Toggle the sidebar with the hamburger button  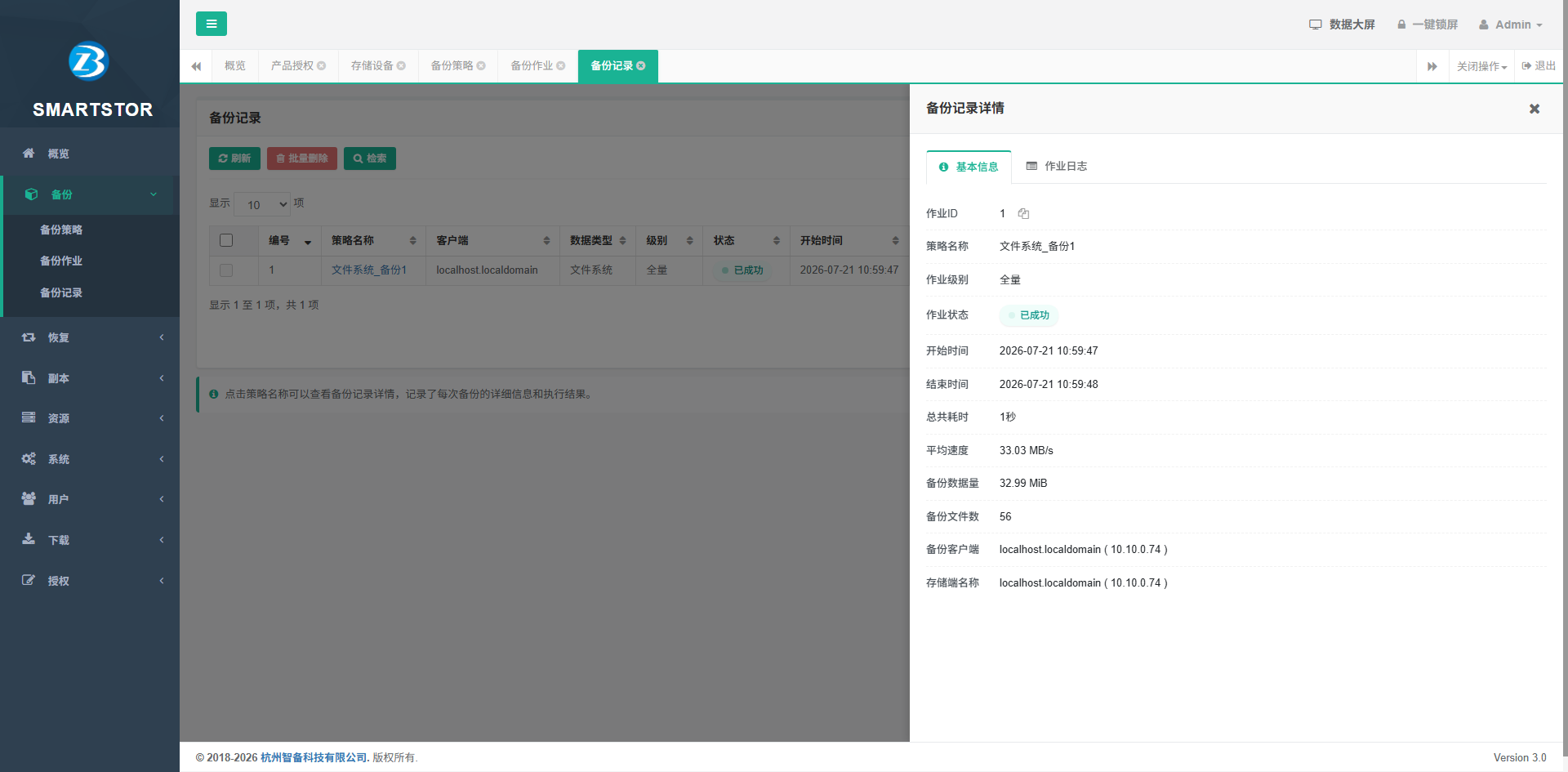212,24
